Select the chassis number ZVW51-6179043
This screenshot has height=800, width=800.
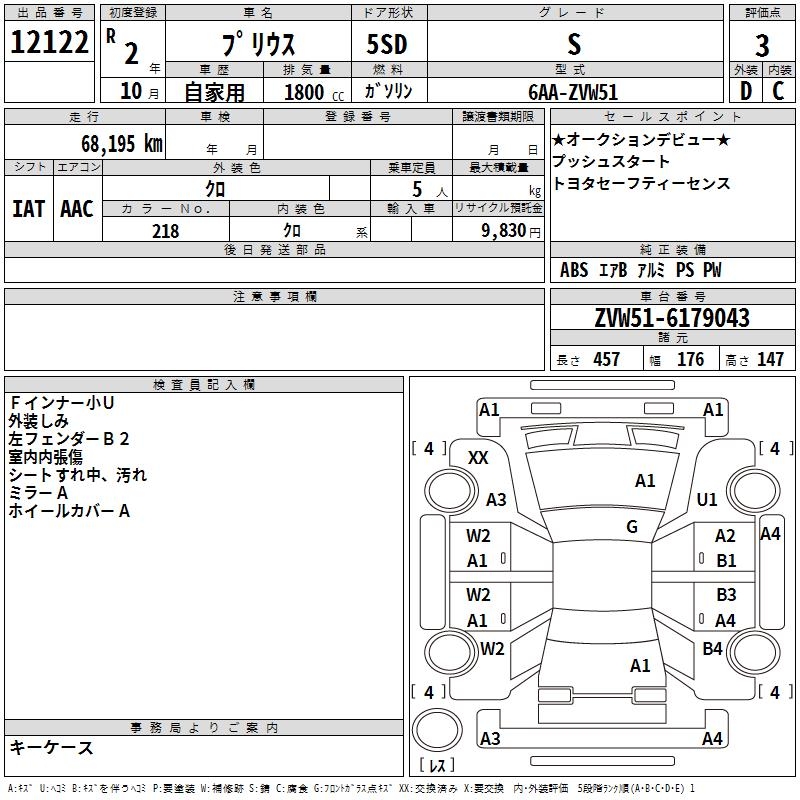(672, 318)
